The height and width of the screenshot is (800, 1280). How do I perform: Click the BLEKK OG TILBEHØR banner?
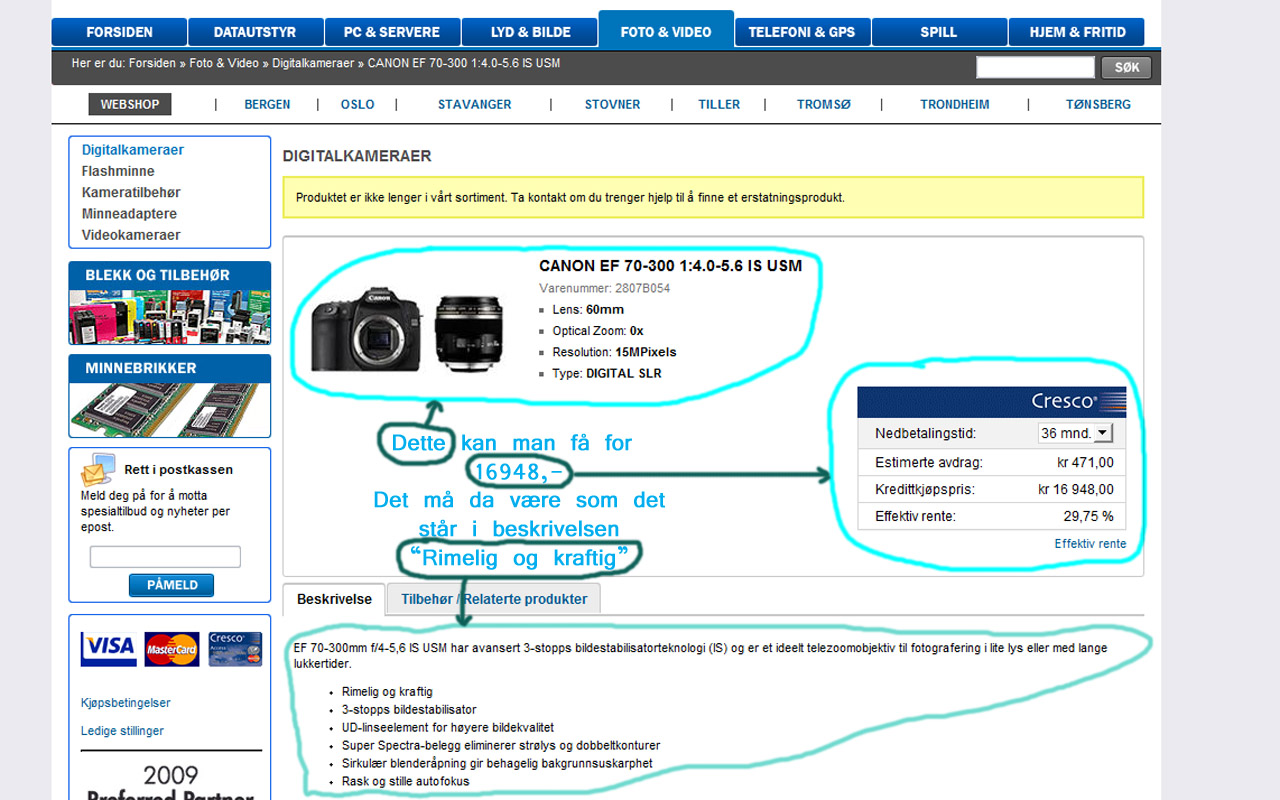pos(170,303)
